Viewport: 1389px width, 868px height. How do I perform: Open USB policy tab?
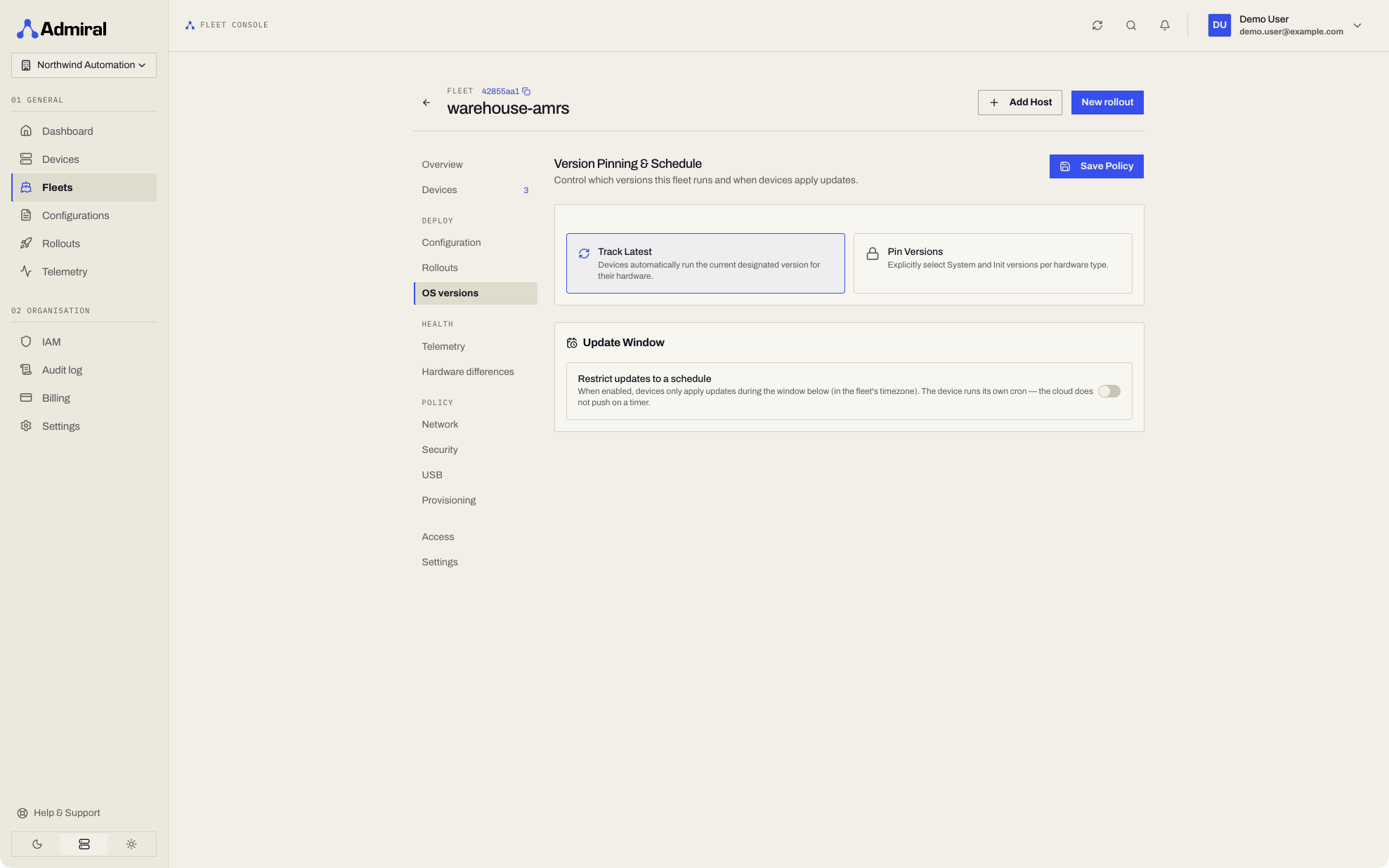[476, 475]
